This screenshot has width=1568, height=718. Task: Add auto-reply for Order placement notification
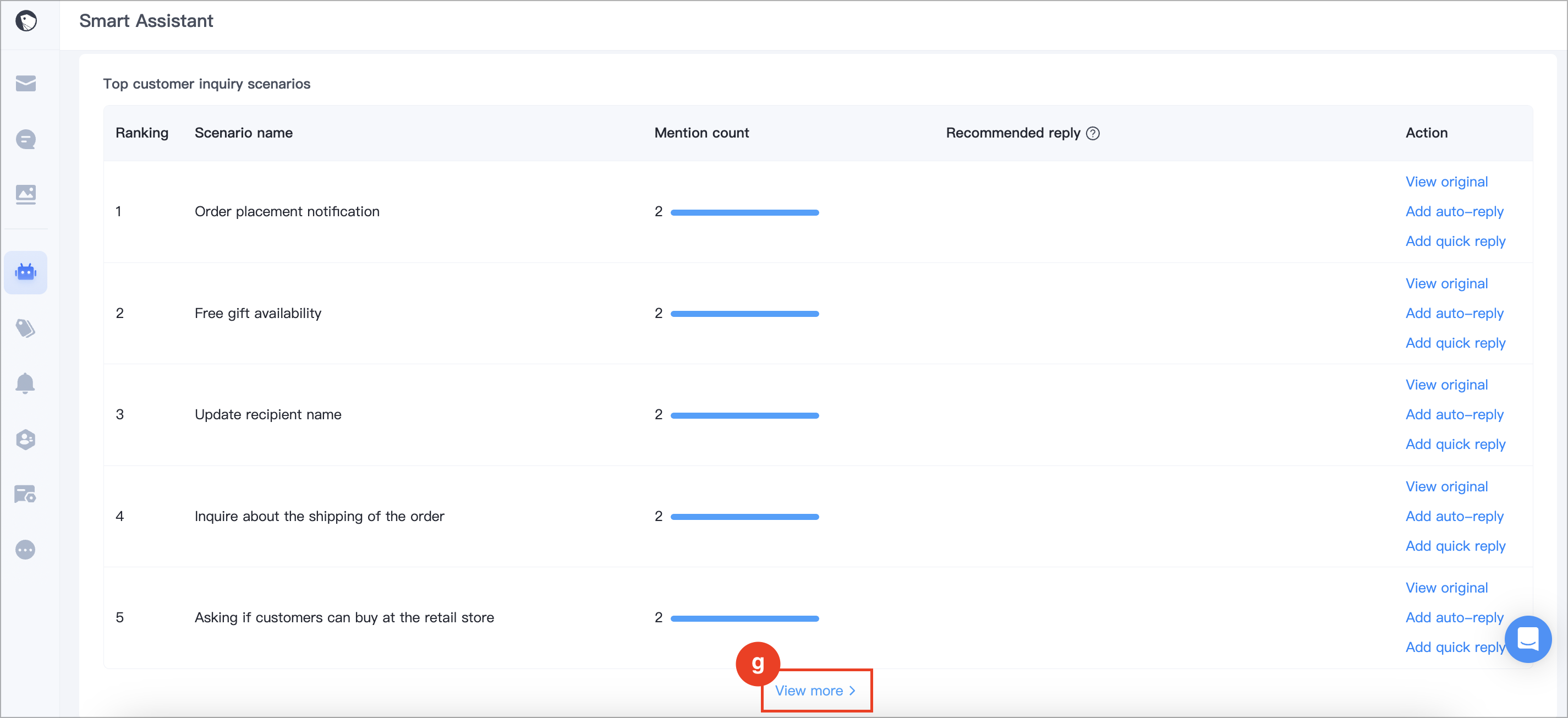(1454, 212)
